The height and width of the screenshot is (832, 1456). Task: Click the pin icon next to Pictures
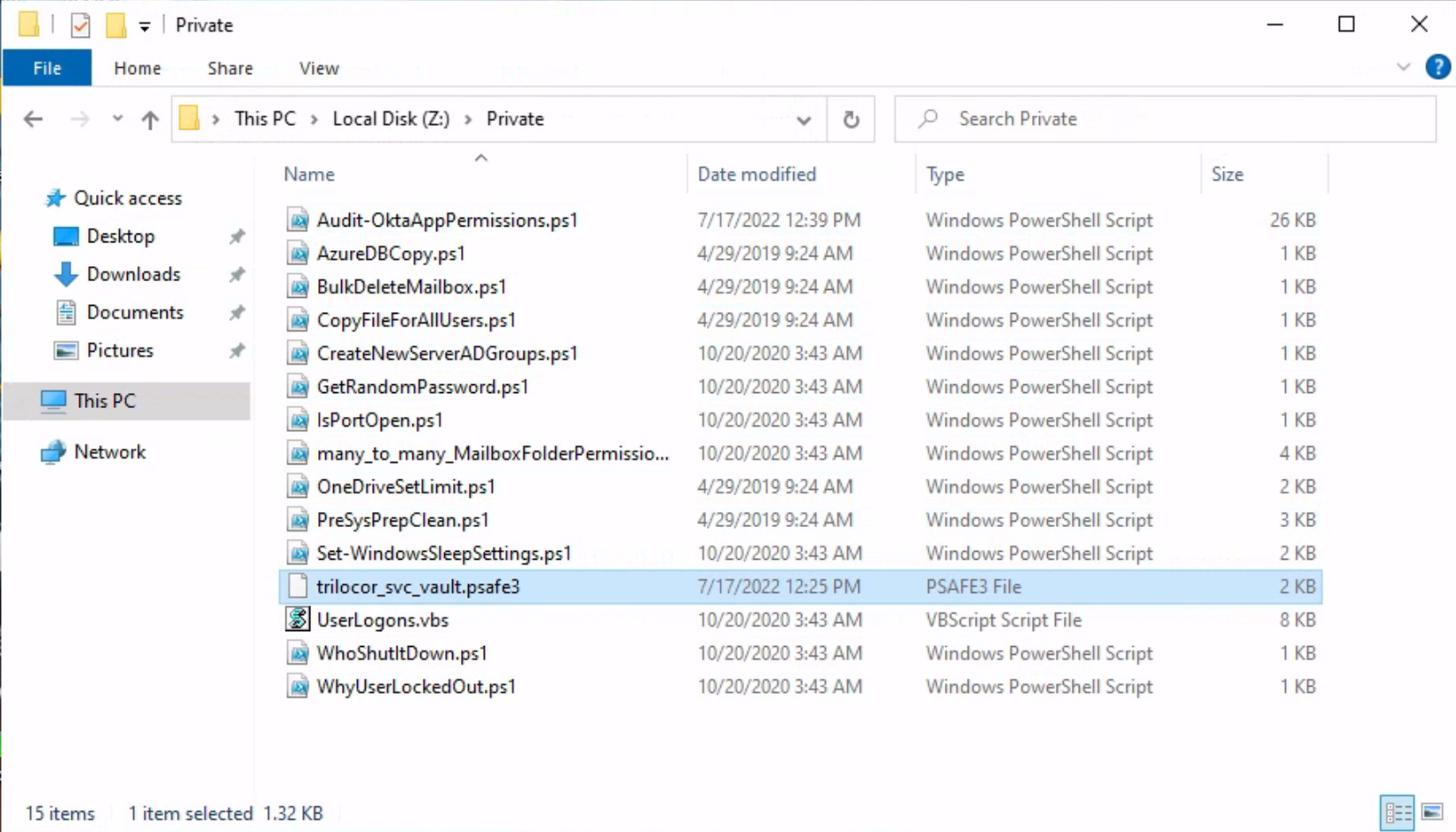[237, 350]
